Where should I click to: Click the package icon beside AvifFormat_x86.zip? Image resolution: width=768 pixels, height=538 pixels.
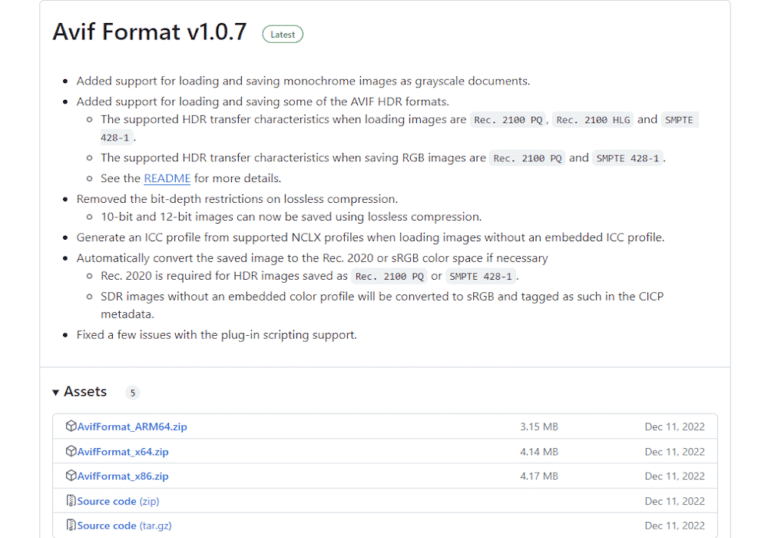[x=71, y=476]
